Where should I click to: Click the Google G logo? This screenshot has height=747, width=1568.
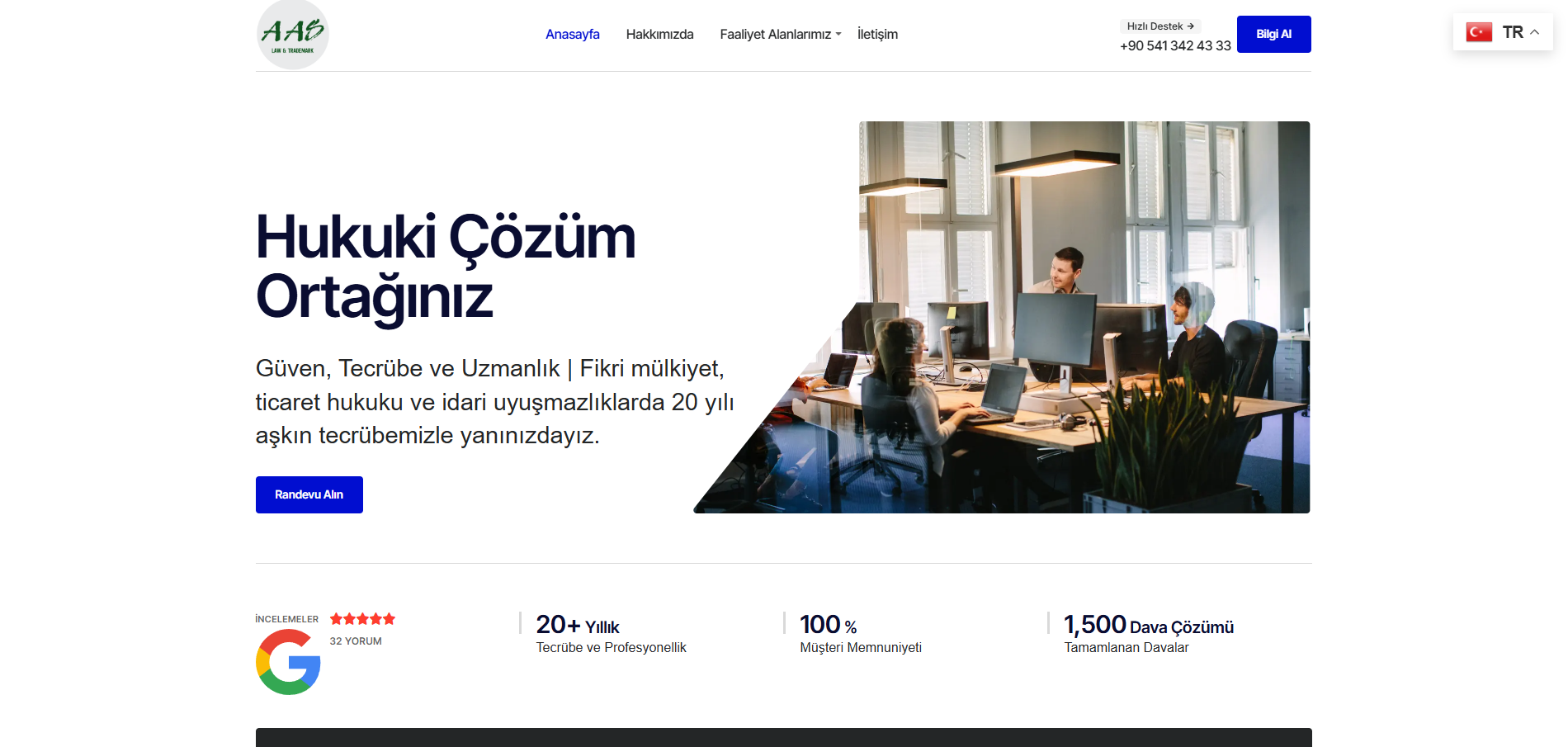click(288, 662)
